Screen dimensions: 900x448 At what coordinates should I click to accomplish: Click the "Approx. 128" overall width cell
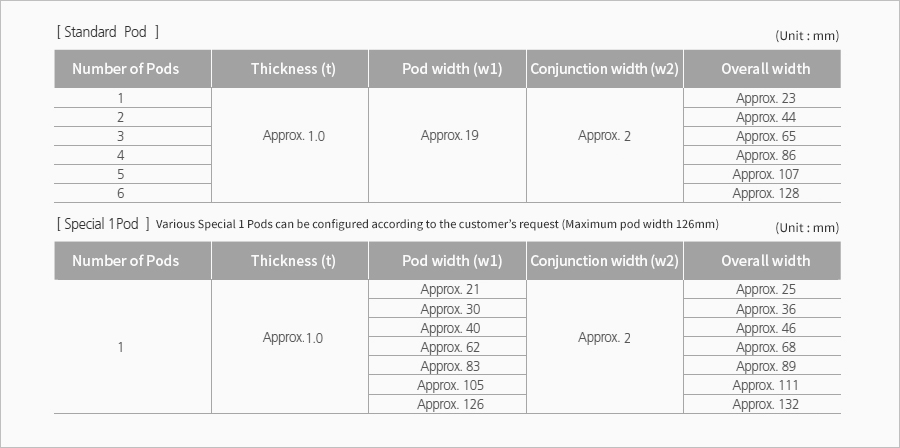tap(765, 193)
